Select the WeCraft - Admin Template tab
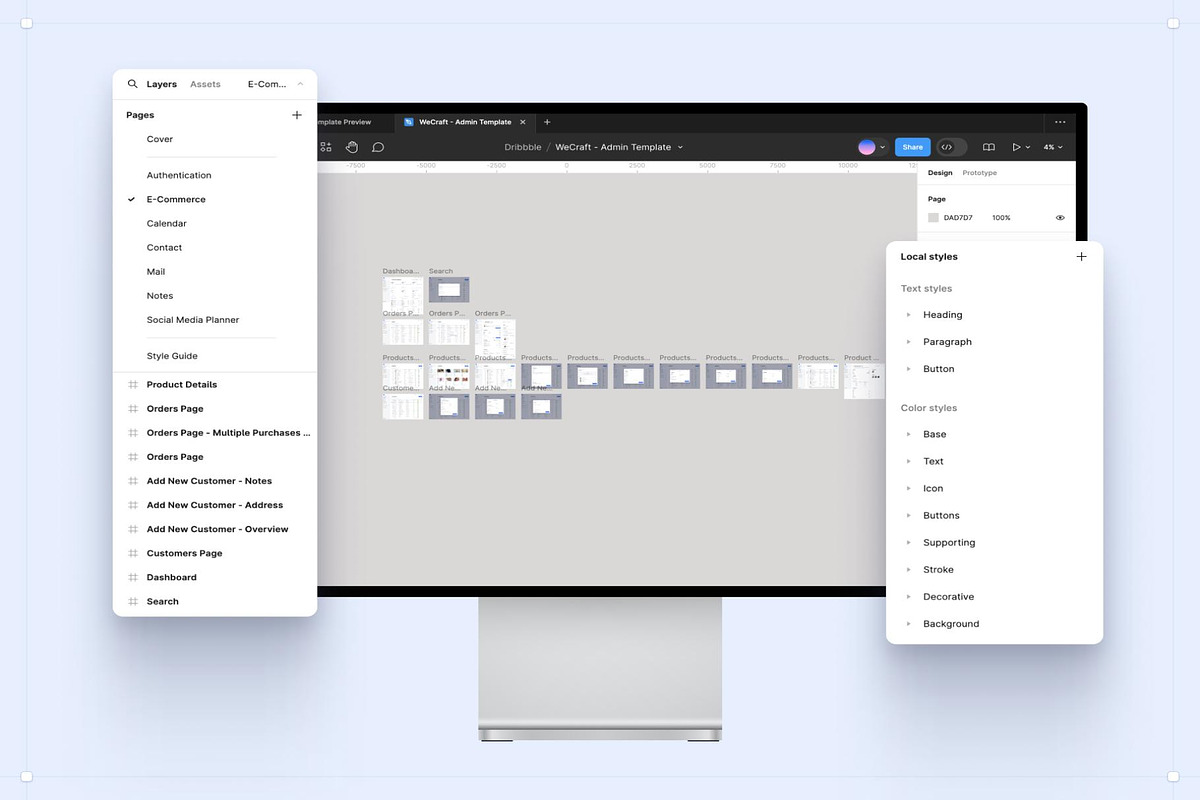 pos(465,122)
